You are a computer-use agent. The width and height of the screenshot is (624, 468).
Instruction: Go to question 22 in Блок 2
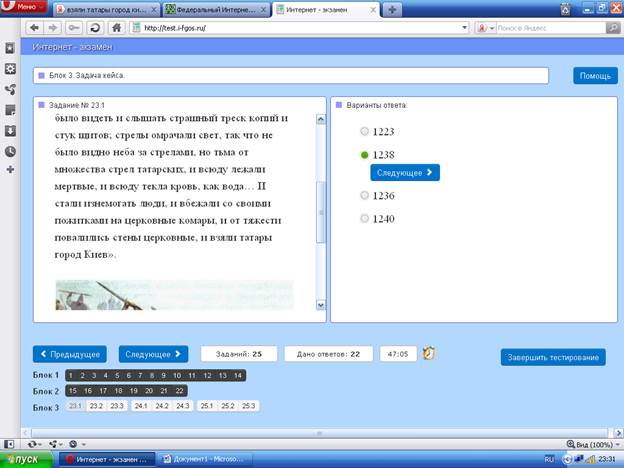(x=179, y=391)
